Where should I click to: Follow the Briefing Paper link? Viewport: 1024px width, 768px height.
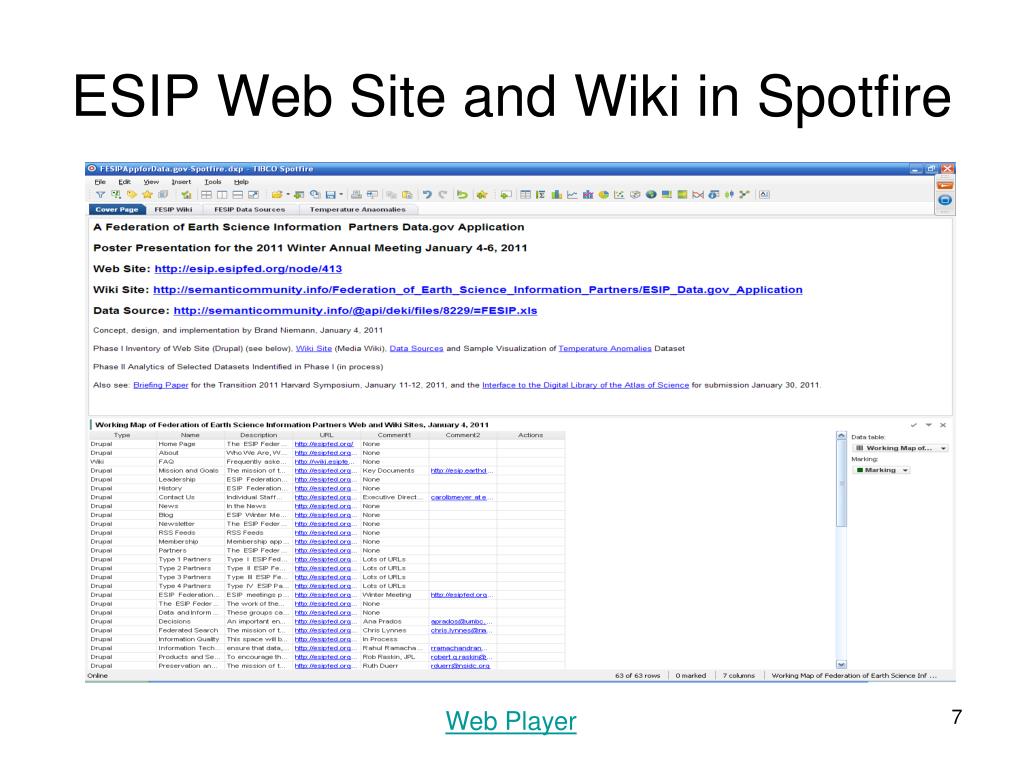click(161, 385)
